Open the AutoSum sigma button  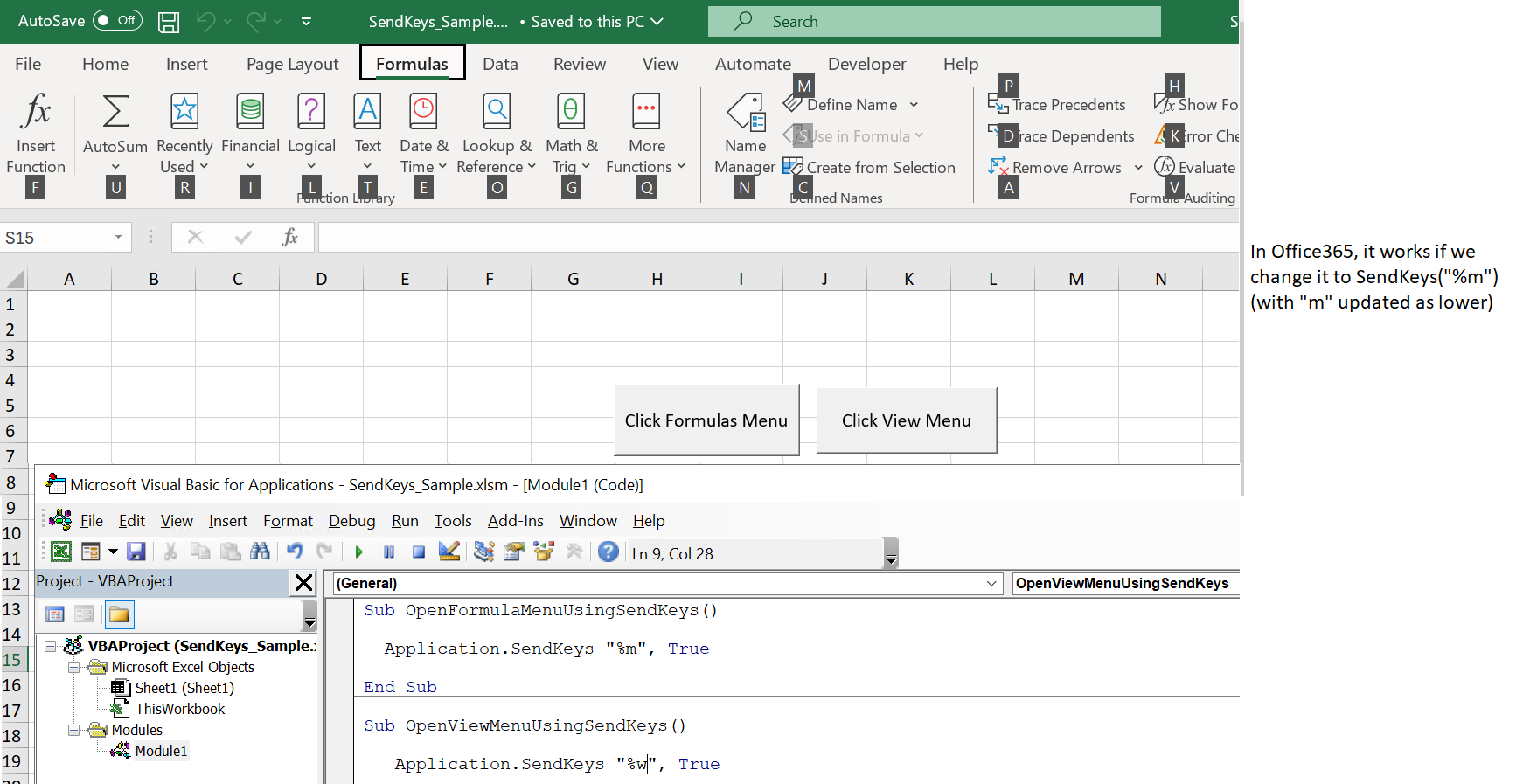115,112
